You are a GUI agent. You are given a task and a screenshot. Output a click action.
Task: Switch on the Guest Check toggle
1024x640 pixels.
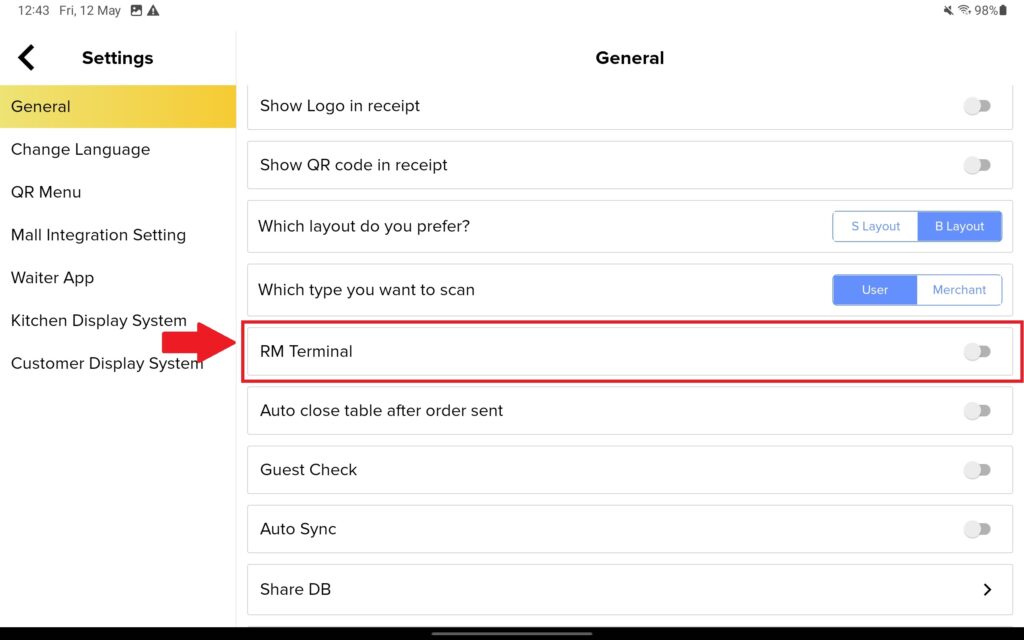click(x=977, y=470)
